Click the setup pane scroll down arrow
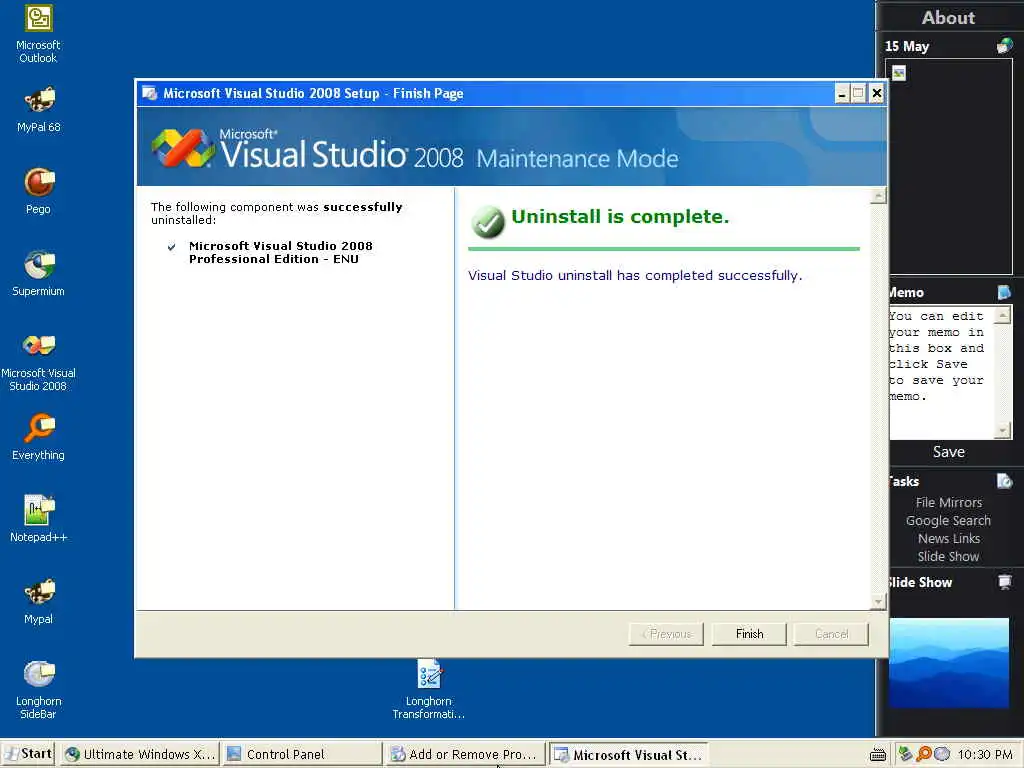This screenshot has height=768, width=1024. (878, 601)
